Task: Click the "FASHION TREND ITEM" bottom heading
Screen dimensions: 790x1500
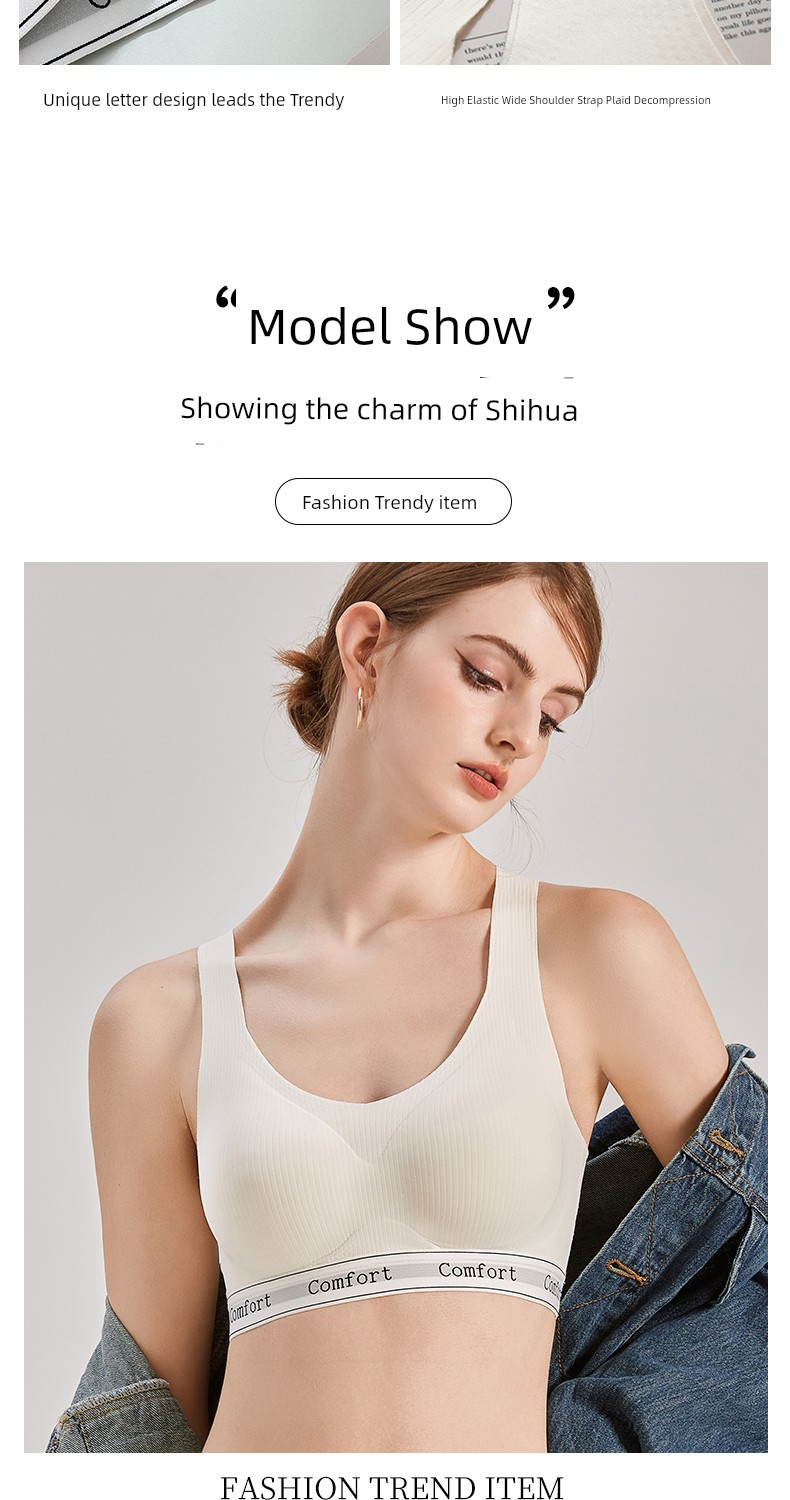Action: [392, 1487]
